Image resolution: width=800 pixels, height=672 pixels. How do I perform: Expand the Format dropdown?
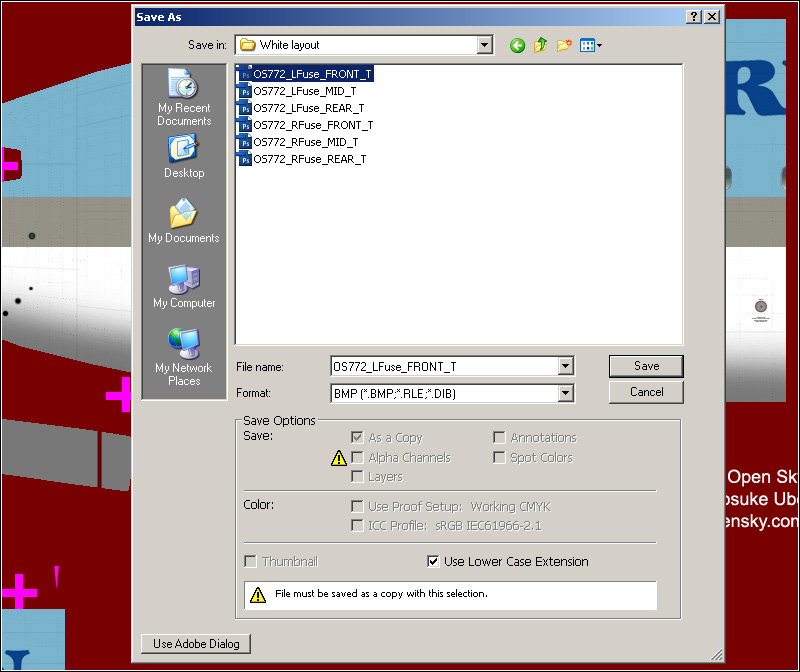click(x=566, y=393)
